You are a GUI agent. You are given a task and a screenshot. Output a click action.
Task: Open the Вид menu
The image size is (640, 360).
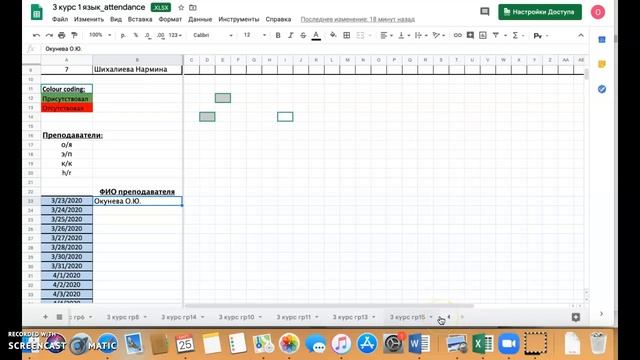pyautogui.click(x=116, y=19)
